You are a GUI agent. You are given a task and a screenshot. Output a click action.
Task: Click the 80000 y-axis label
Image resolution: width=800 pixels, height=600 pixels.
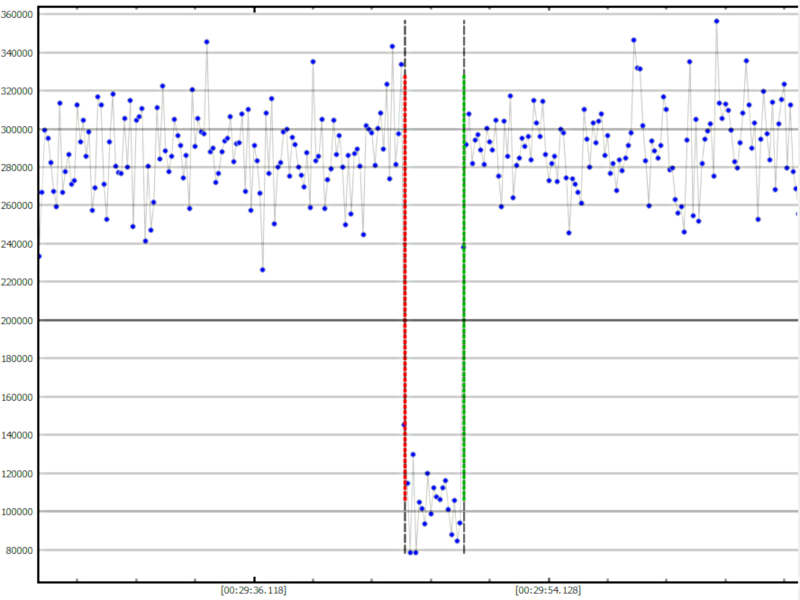point(20,550)
